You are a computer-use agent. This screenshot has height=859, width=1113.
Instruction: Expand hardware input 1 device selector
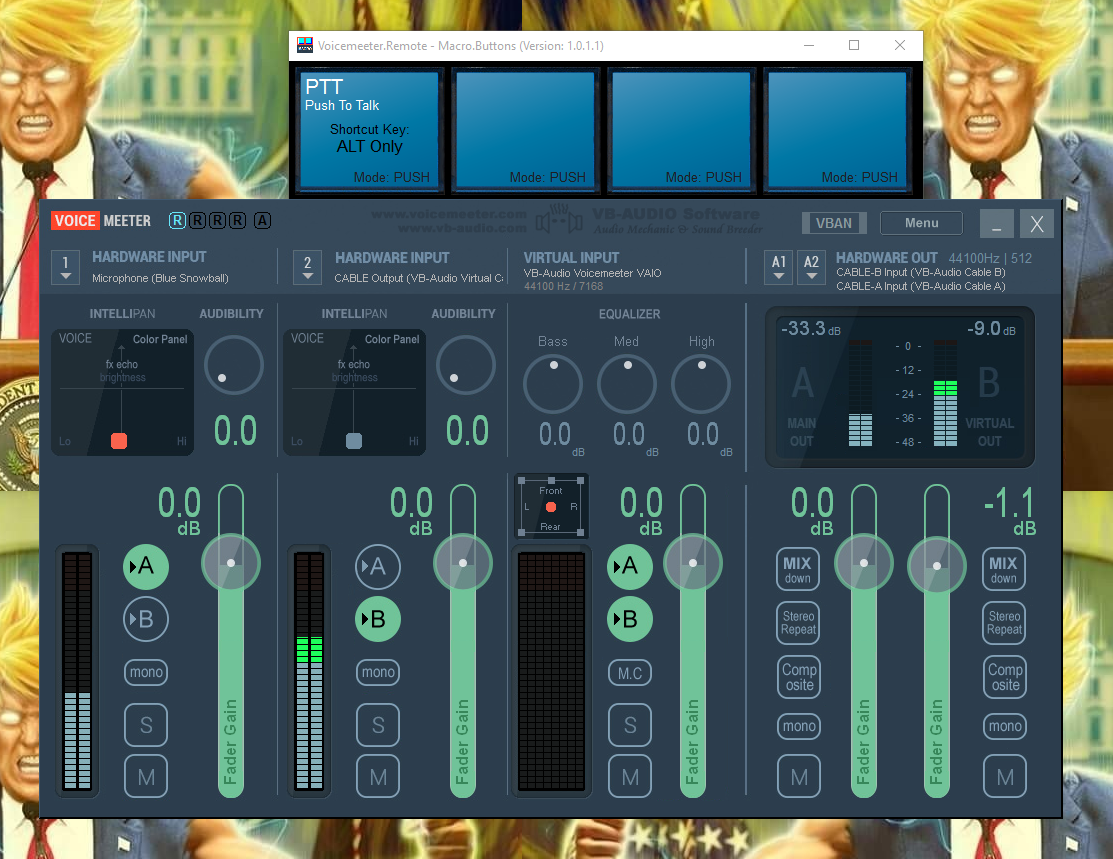(65, 268)
